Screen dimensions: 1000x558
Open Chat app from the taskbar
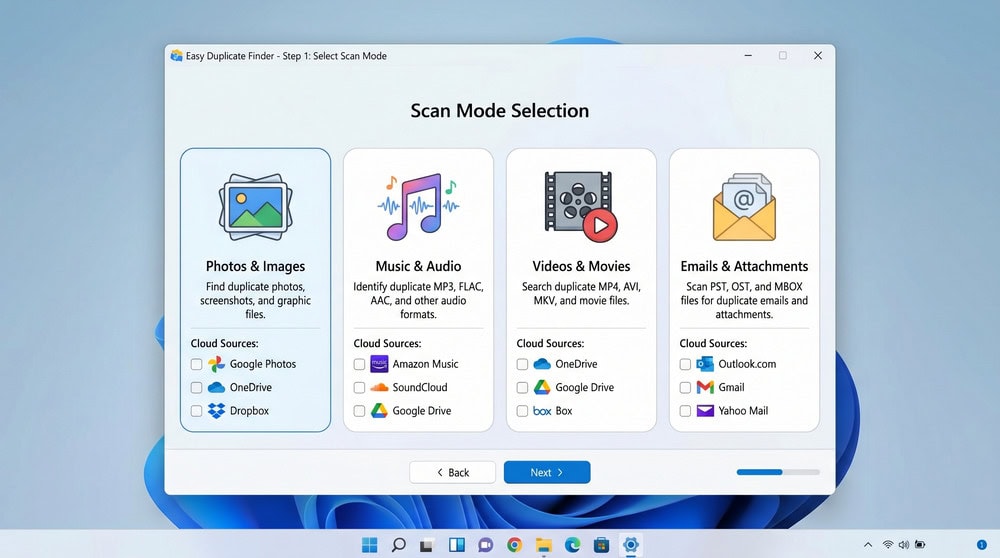pyautogui.click(x=485, y=545)
